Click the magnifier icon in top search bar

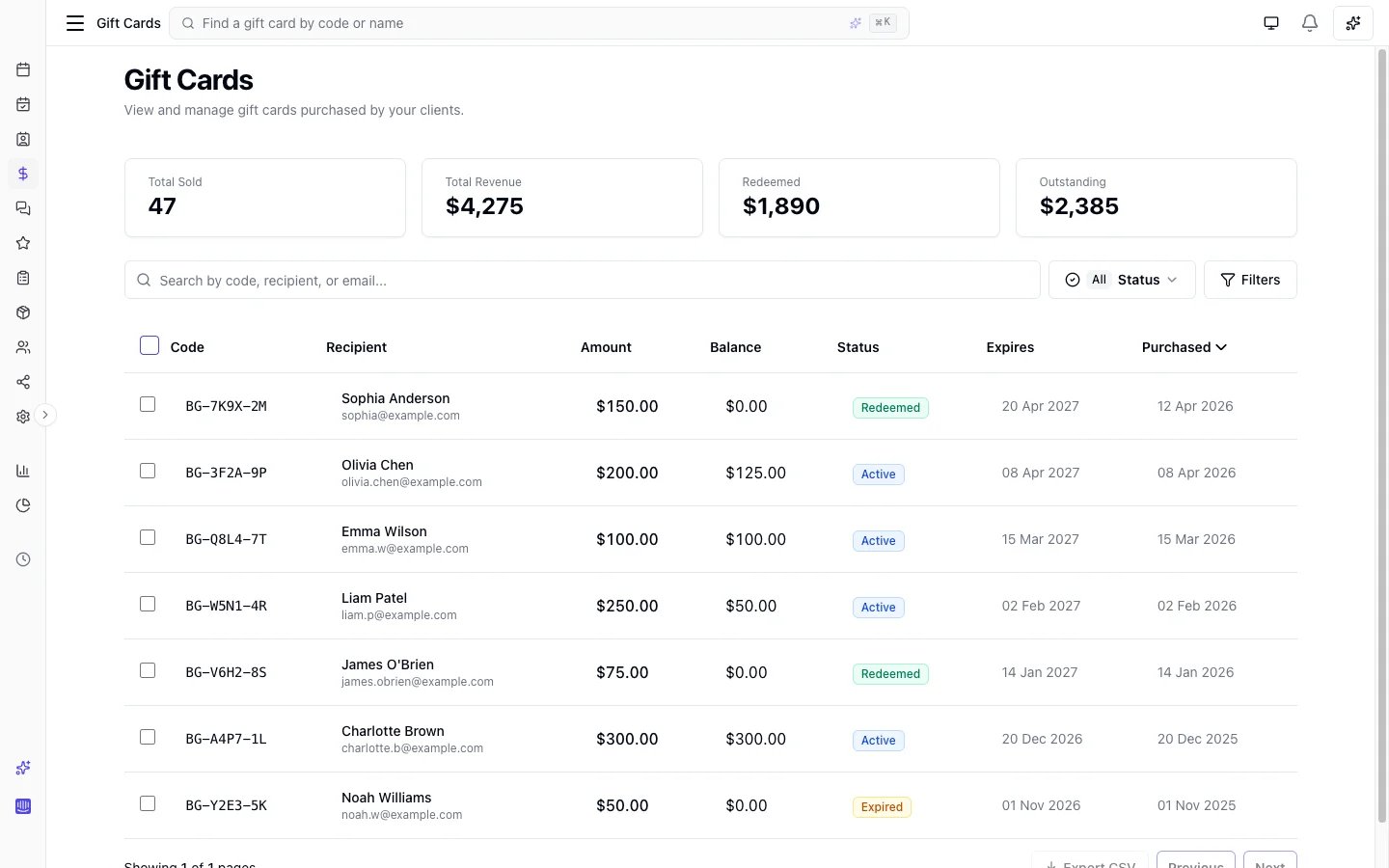coord(187,23)
